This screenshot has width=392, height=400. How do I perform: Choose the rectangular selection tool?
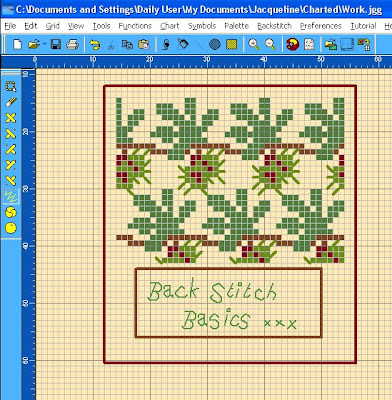tap(11, 87)
